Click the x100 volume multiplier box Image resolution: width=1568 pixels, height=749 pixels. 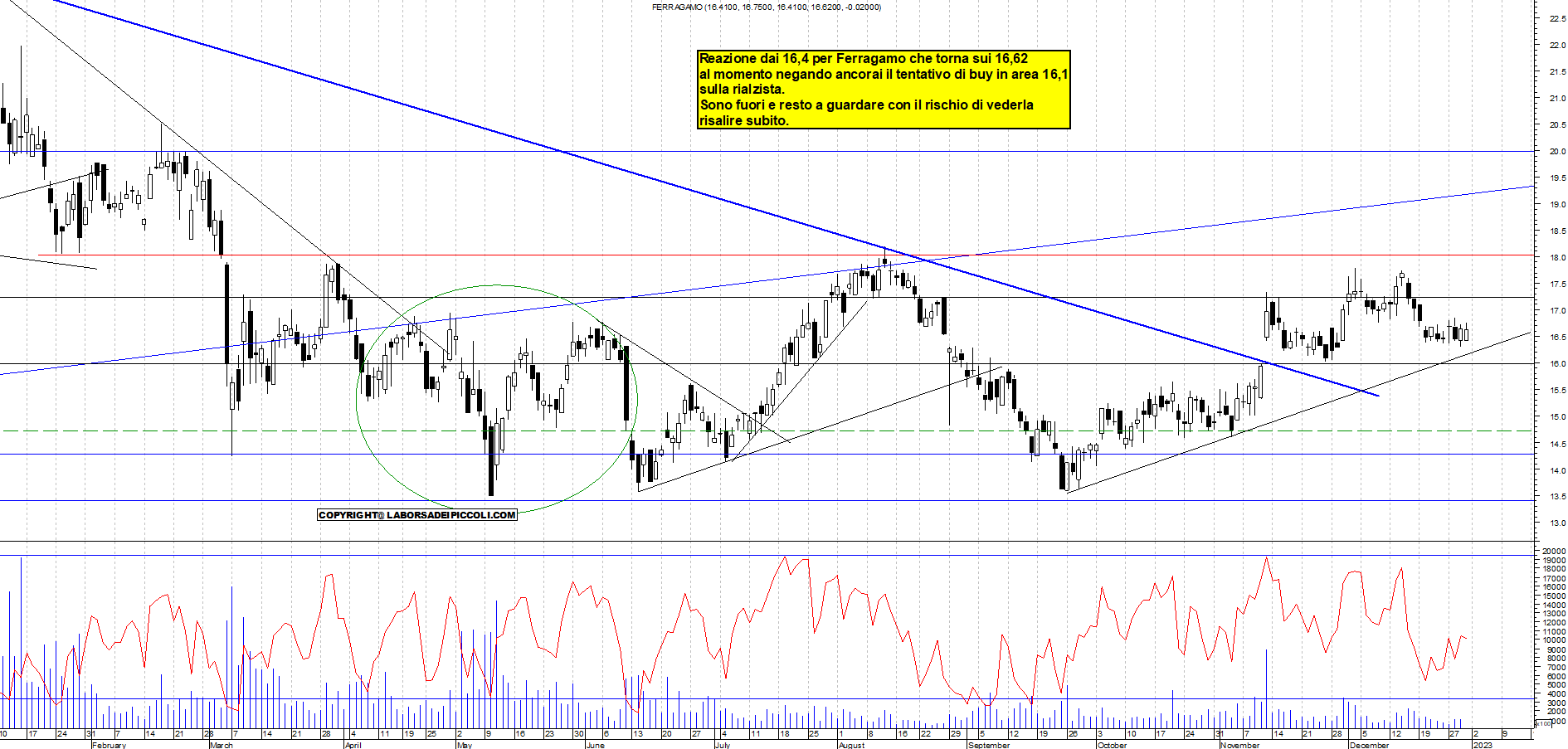(x=1543, y=724)
